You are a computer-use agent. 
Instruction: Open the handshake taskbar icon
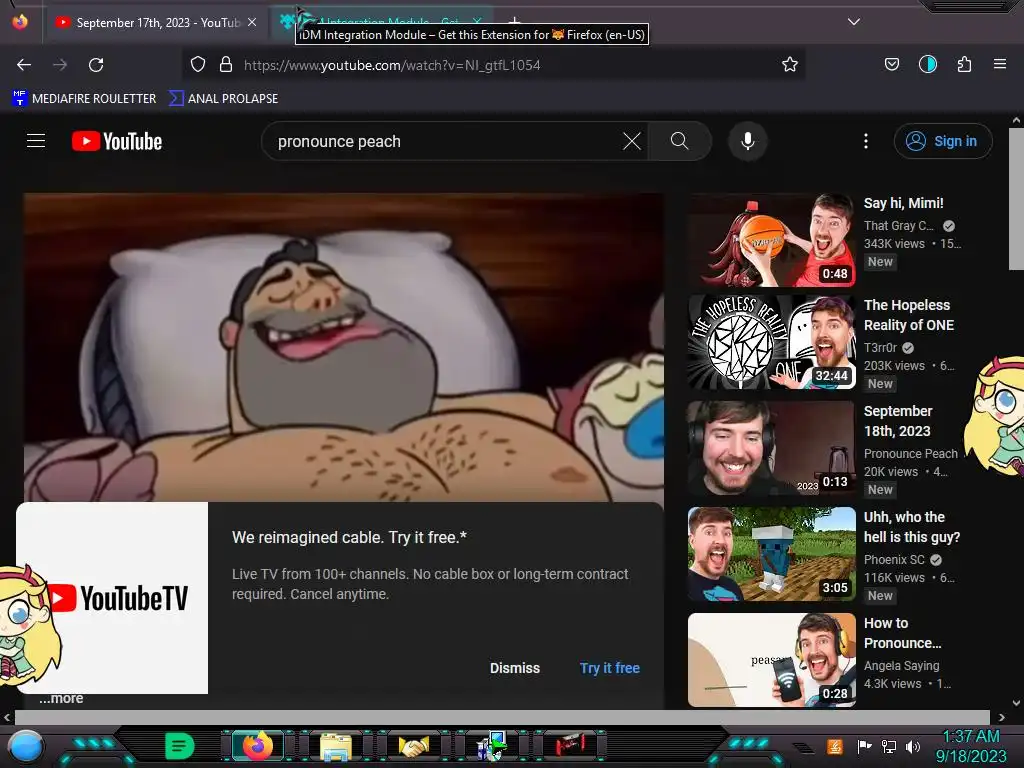(x=413, y=746)
